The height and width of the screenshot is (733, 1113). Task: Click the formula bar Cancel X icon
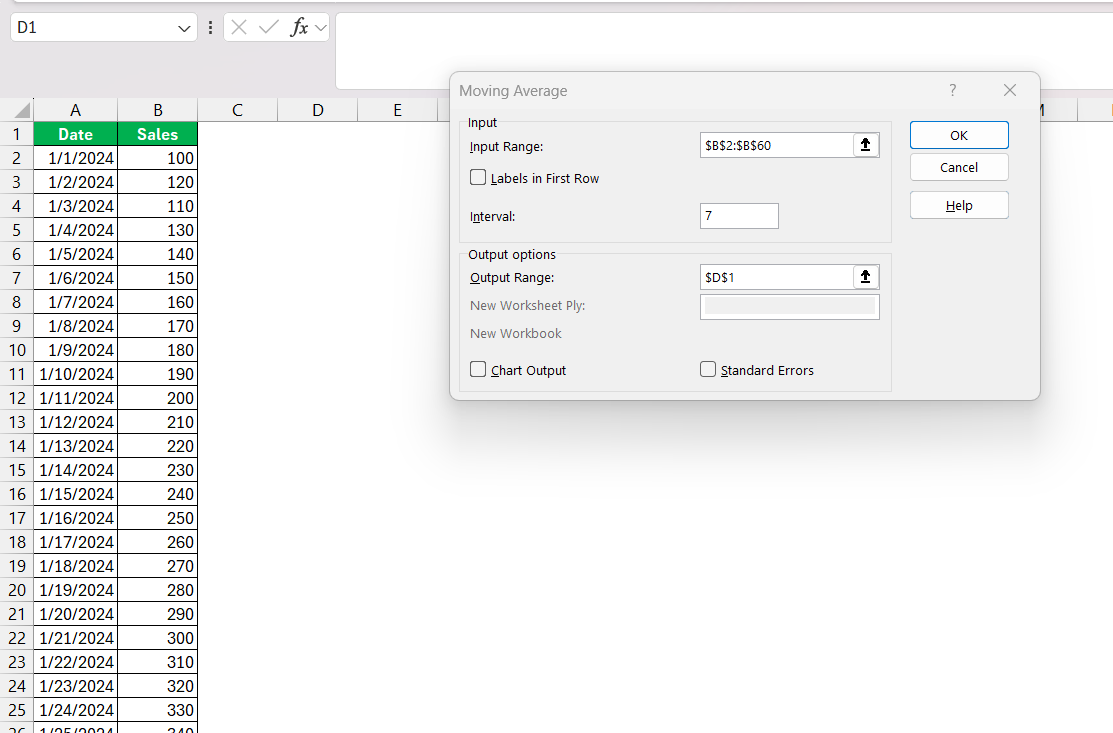coord(239,28)
